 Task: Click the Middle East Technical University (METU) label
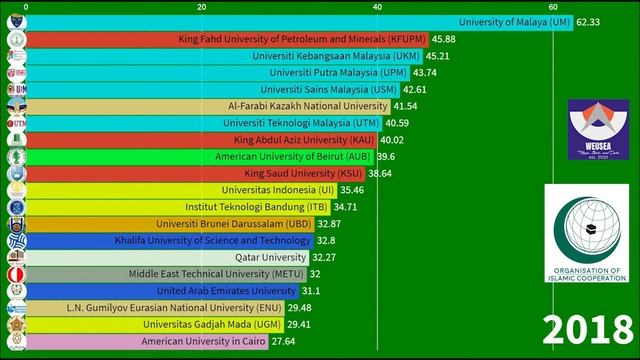216,274
